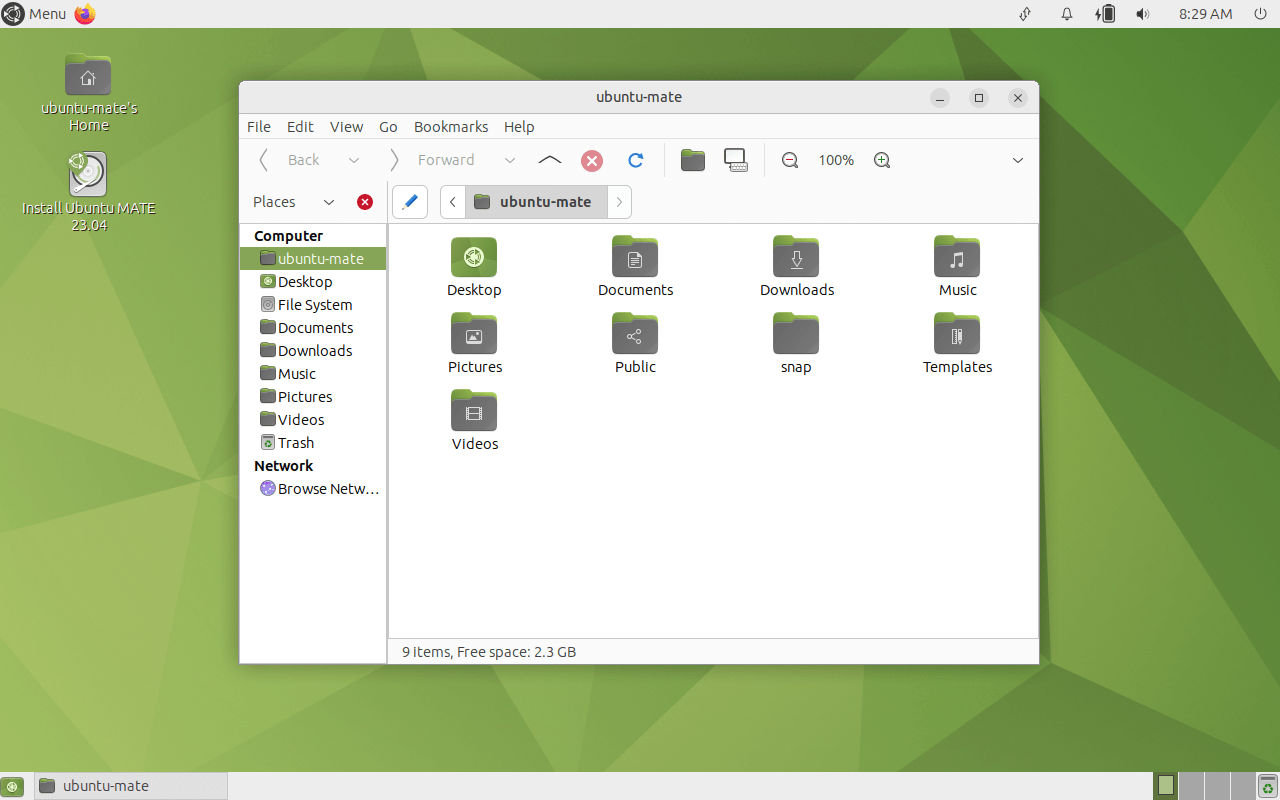This screenshot has height=800, width=1280.
Task: Open the MATE Menu button
Action: (x=35, y=14)
